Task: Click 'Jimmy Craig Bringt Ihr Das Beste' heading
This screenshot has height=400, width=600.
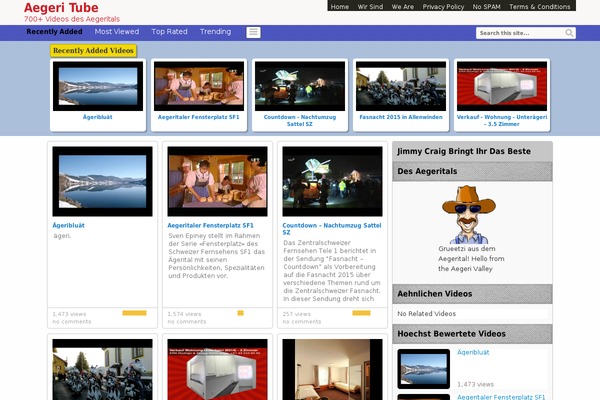Action: tap(464, 151)
